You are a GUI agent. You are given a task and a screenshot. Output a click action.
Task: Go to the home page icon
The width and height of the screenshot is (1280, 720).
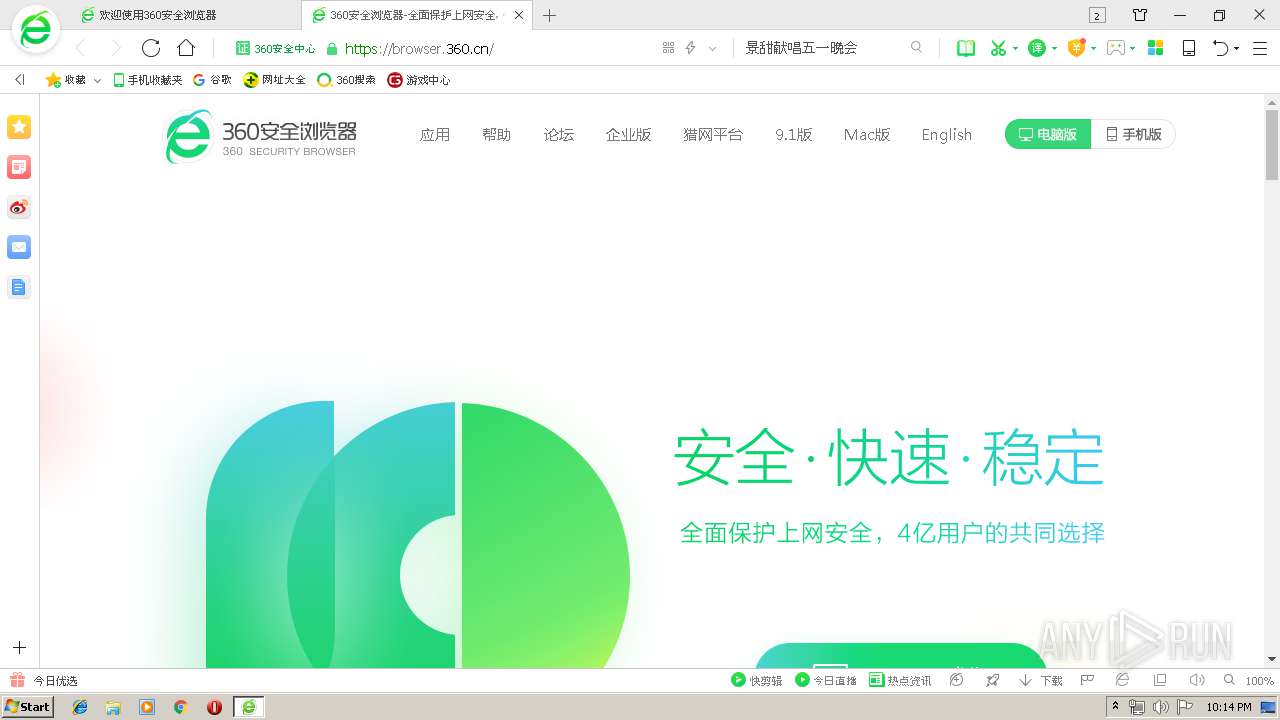(x=186, y=48)
